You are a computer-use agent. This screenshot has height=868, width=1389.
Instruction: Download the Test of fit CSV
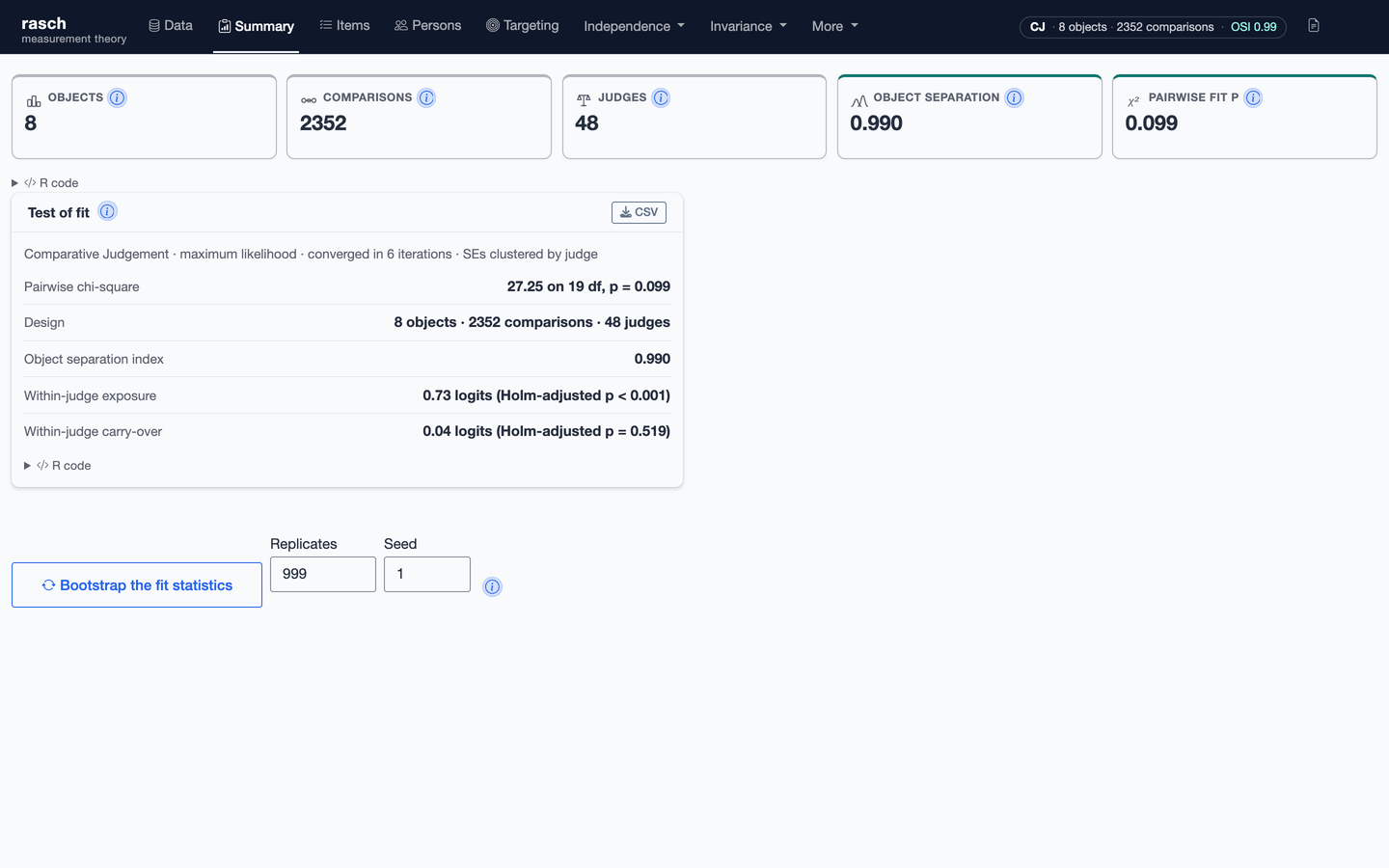[639, 212]
